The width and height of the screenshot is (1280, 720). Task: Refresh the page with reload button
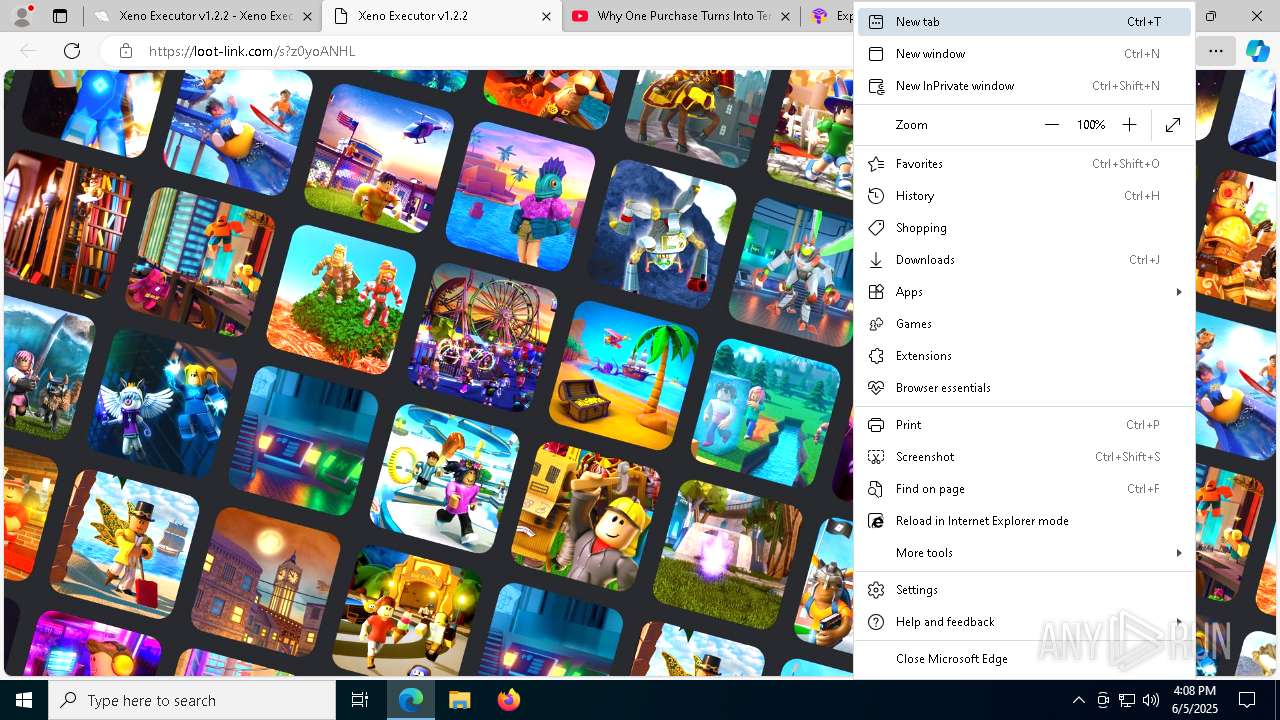[72, 51]
